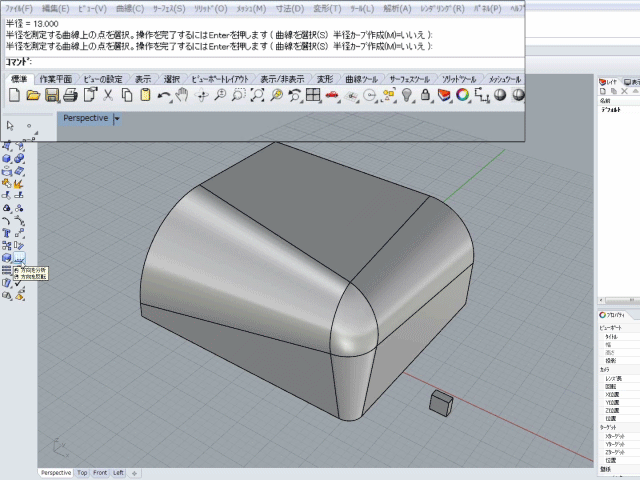The image size is (640, 480).
Task: Switch to the 曲線ツール toolbar tab
Action: 361,79
